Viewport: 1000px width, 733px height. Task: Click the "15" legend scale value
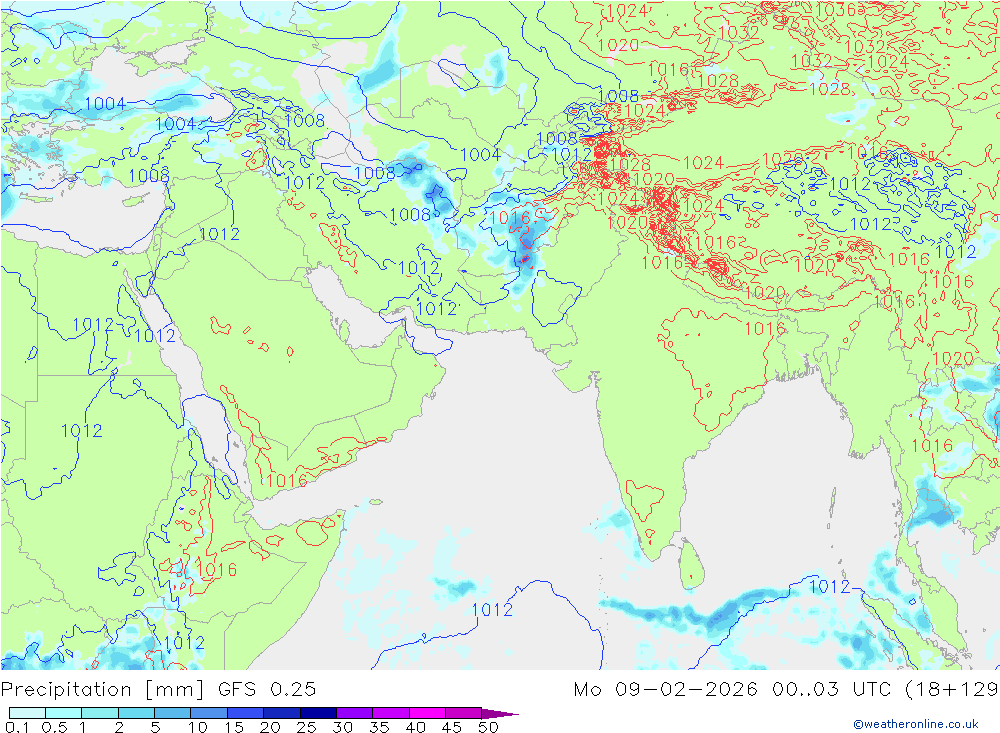pyautogui.click(x=234, y=727)
